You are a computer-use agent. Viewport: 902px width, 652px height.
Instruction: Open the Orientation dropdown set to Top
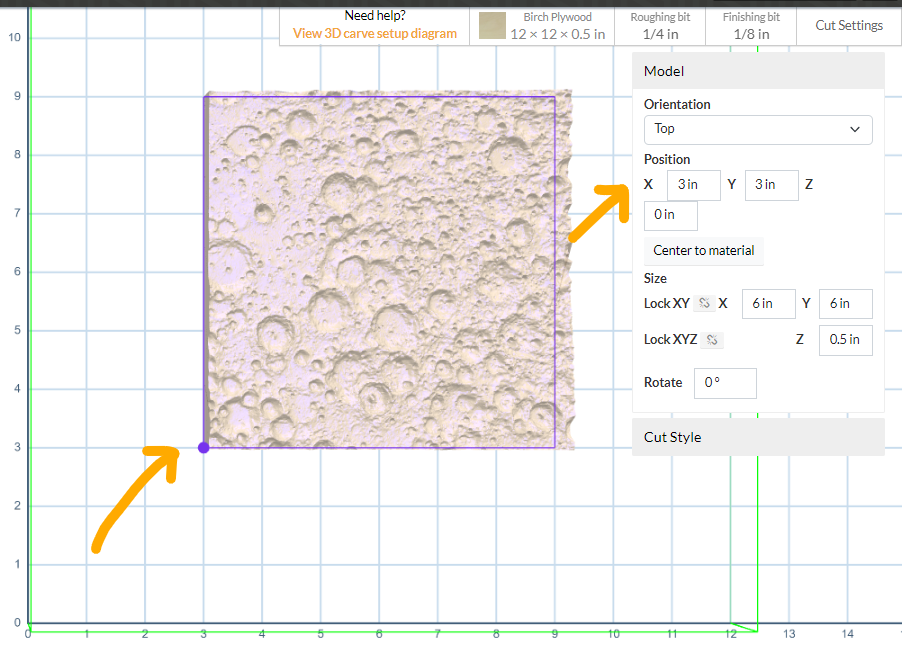point(757,129)
